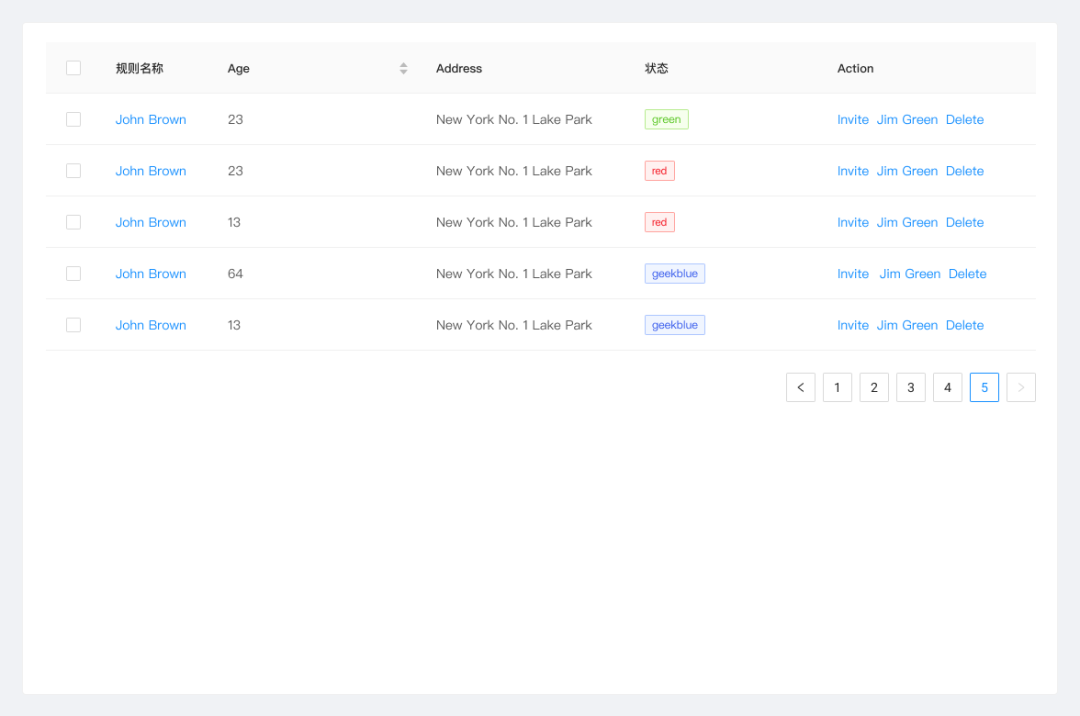
Task: Select page 5 in the pagination
Action: (984, 388)
